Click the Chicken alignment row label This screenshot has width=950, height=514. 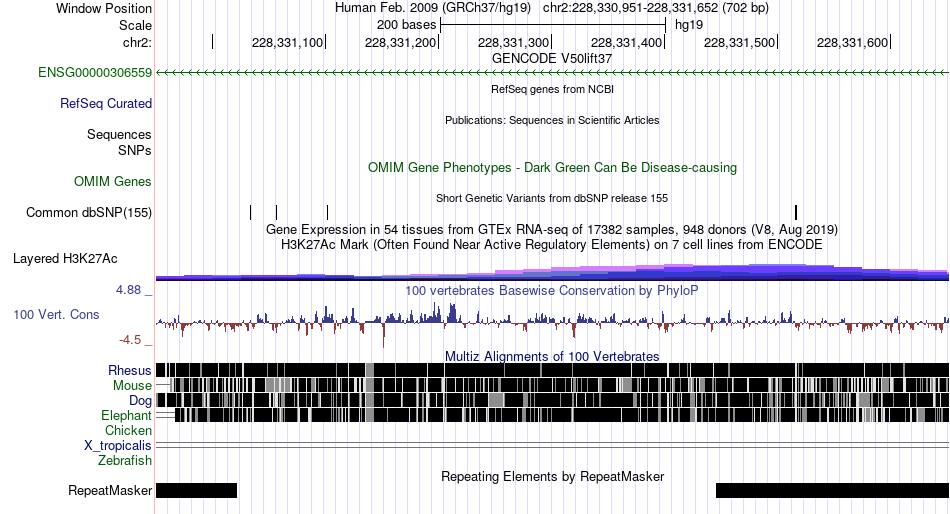[x=128, y=430]
